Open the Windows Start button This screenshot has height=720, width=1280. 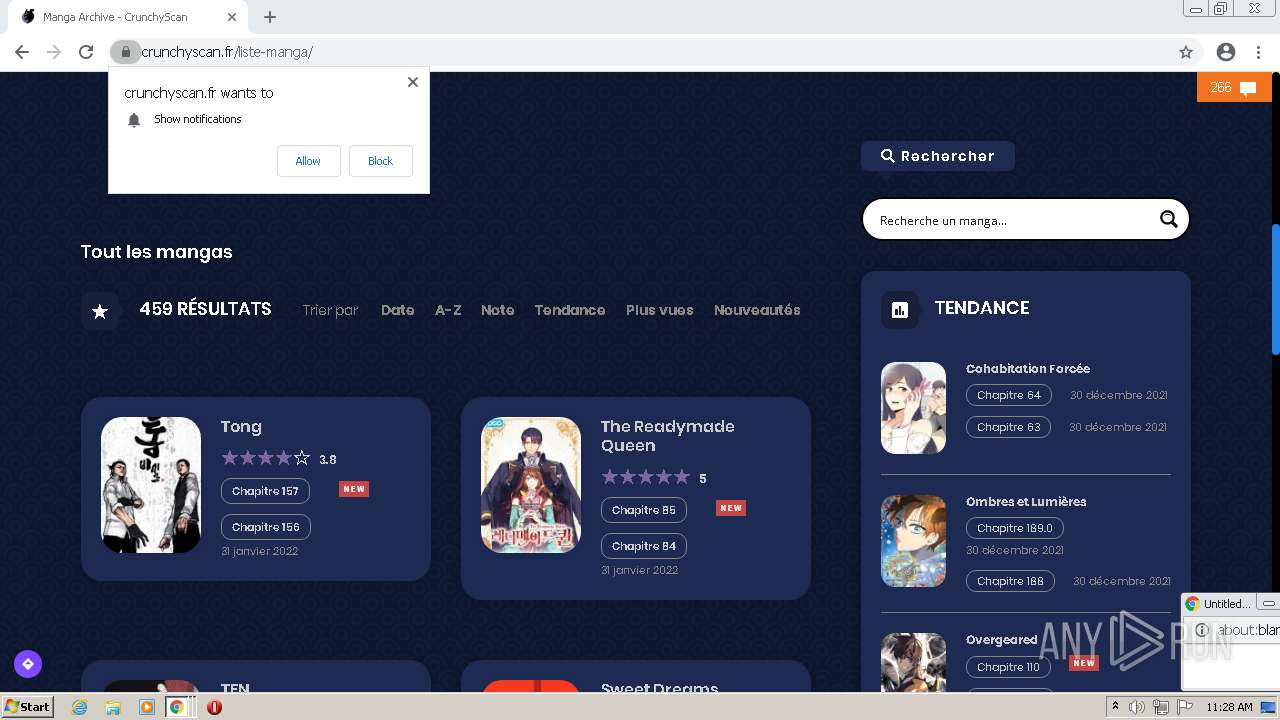pos(27,707)
